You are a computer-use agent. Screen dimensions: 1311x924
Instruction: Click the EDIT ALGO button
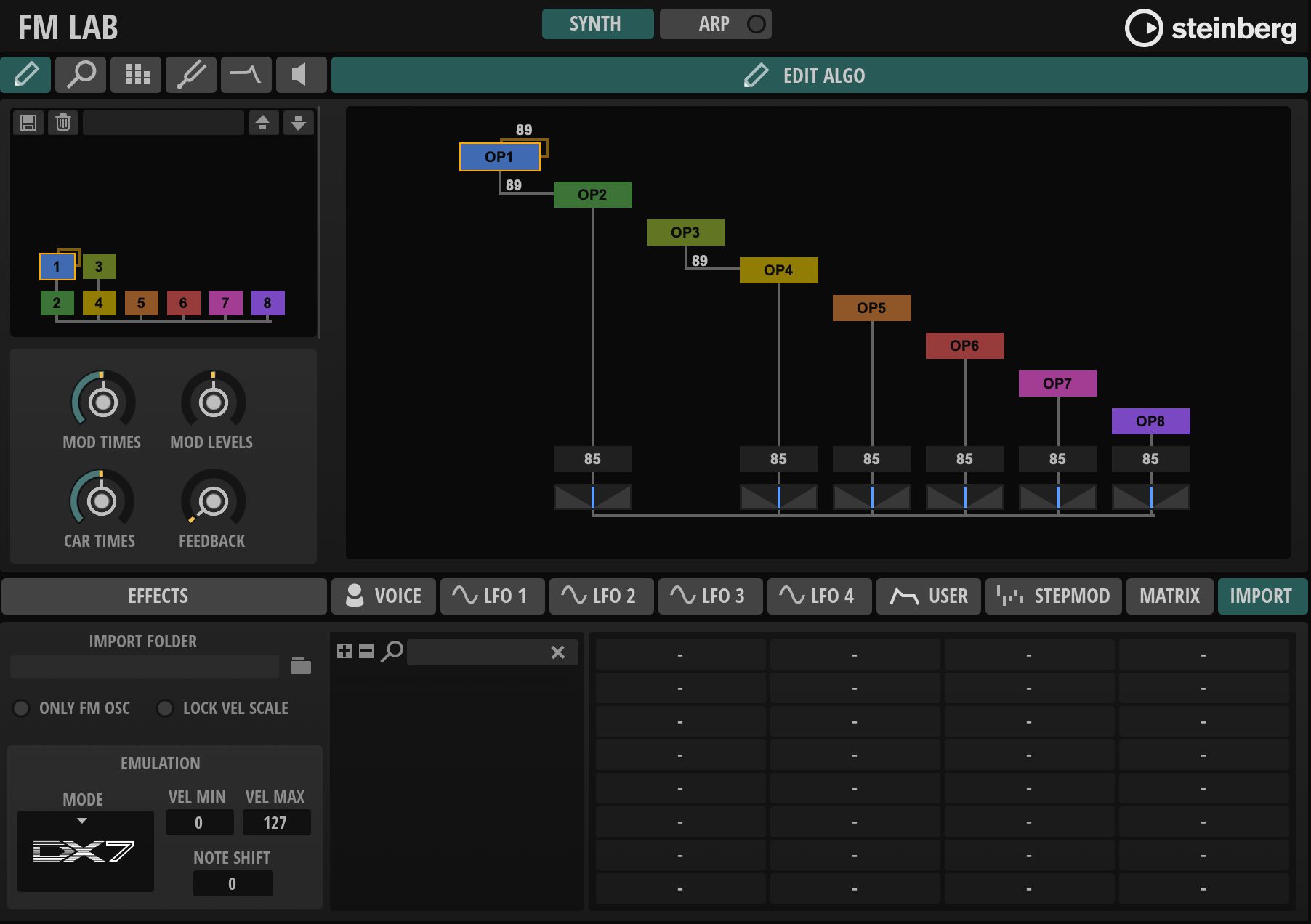(819, 75)
